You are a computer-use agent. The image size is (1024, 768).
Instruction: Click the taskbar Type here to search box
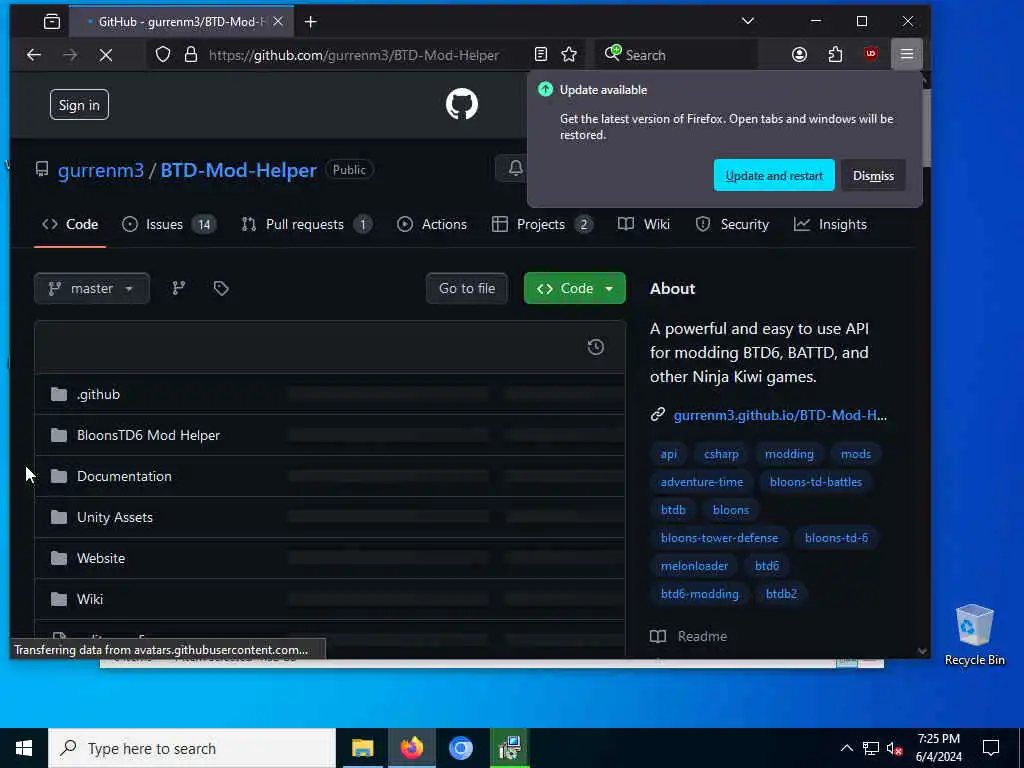(x=192, y=748)
